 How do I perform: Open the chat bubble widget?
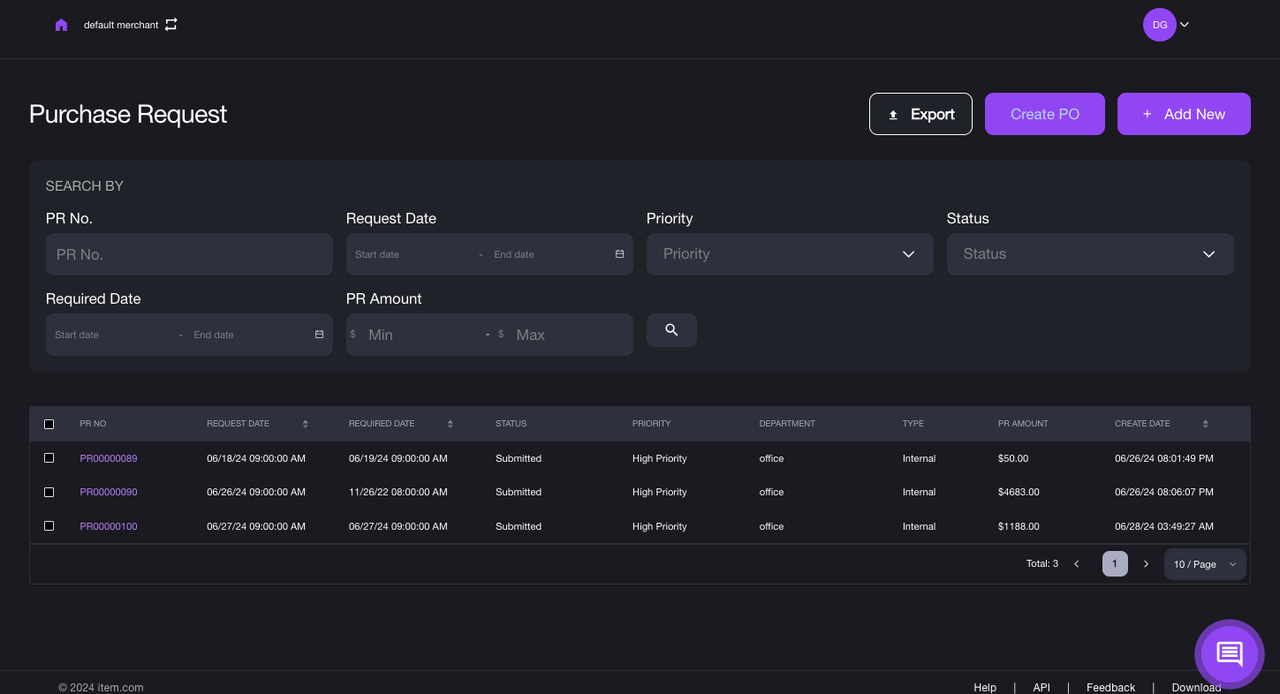[x=1229, y=654]
